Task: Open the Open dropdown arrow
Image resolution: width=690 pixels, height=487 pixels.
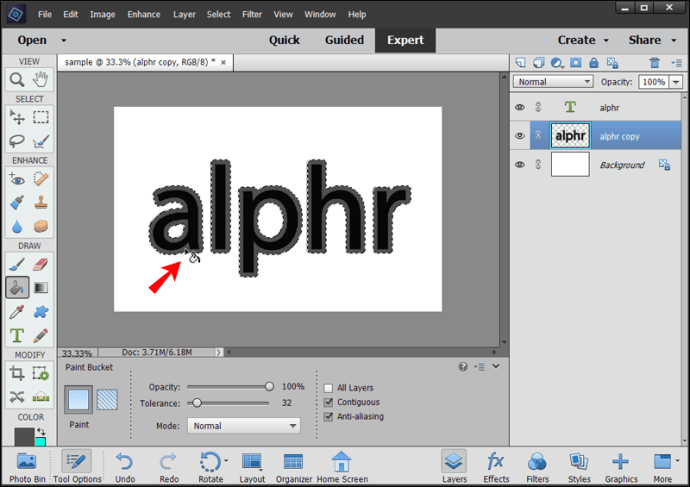Action: pyautogui.click(x=64, y=40)
